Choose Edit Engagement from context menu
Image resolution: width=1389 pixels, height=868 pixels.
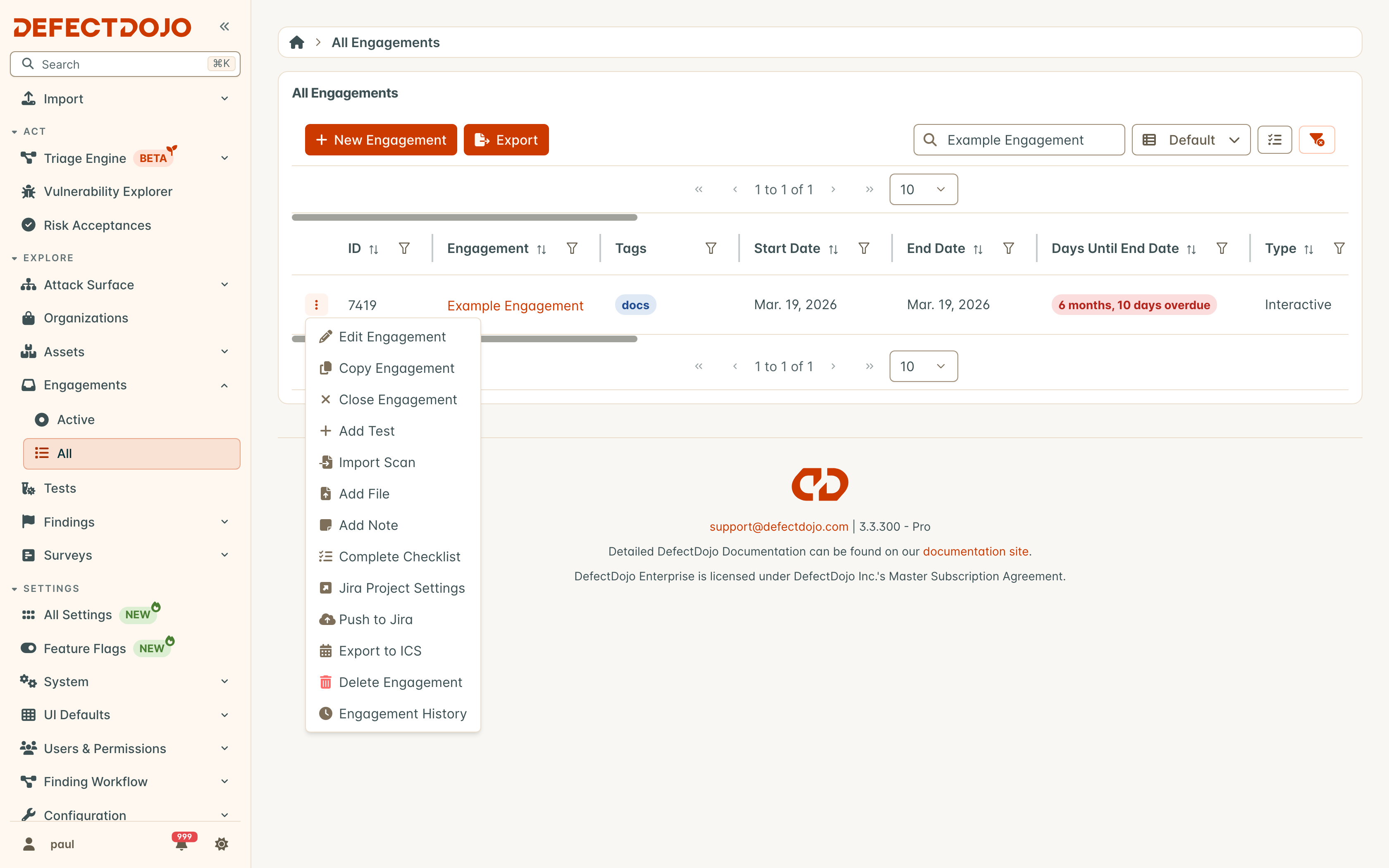(x=393, y=337)
